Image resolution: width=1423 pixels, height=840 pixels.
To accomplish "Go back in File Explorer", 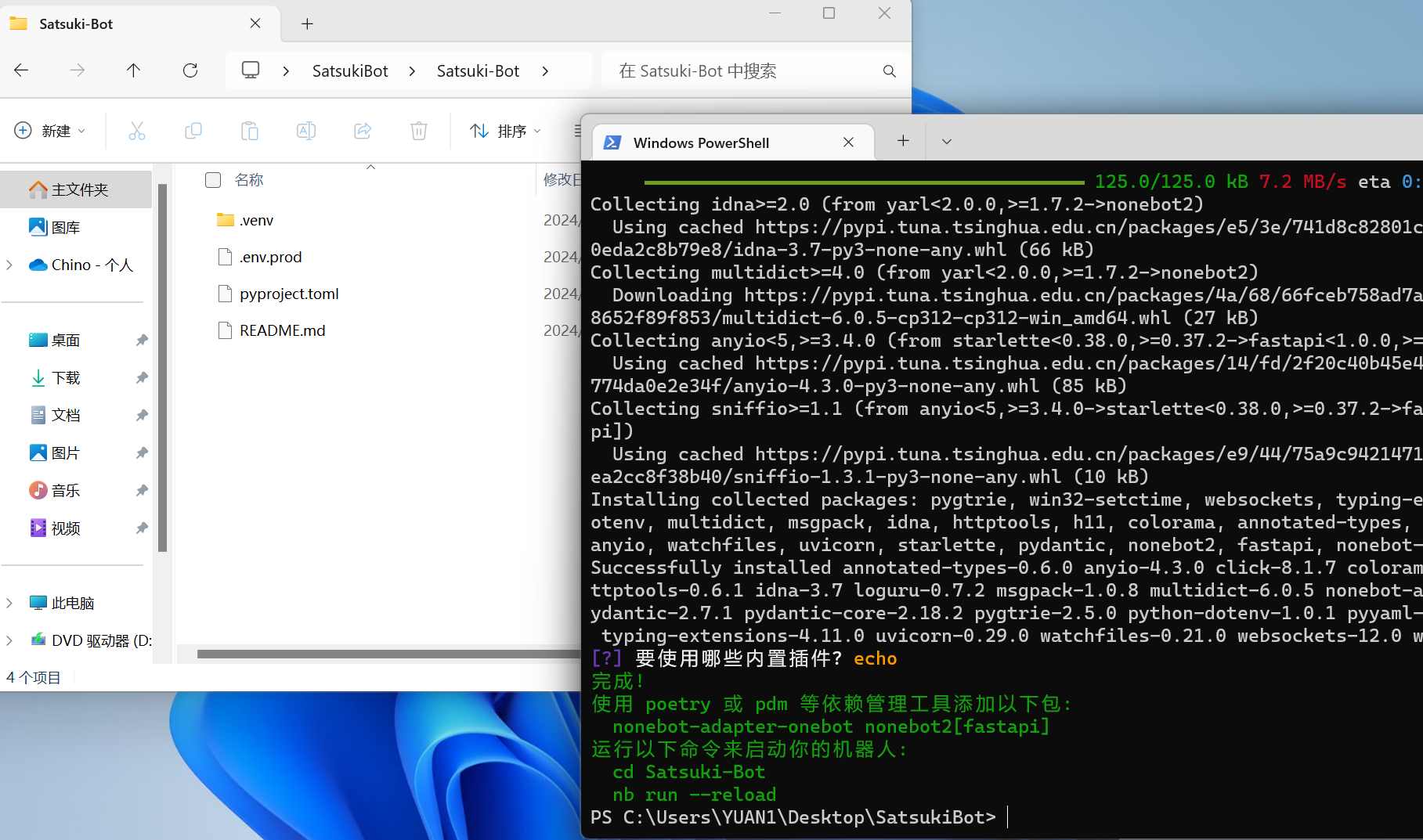I will (x=21, y=70).
